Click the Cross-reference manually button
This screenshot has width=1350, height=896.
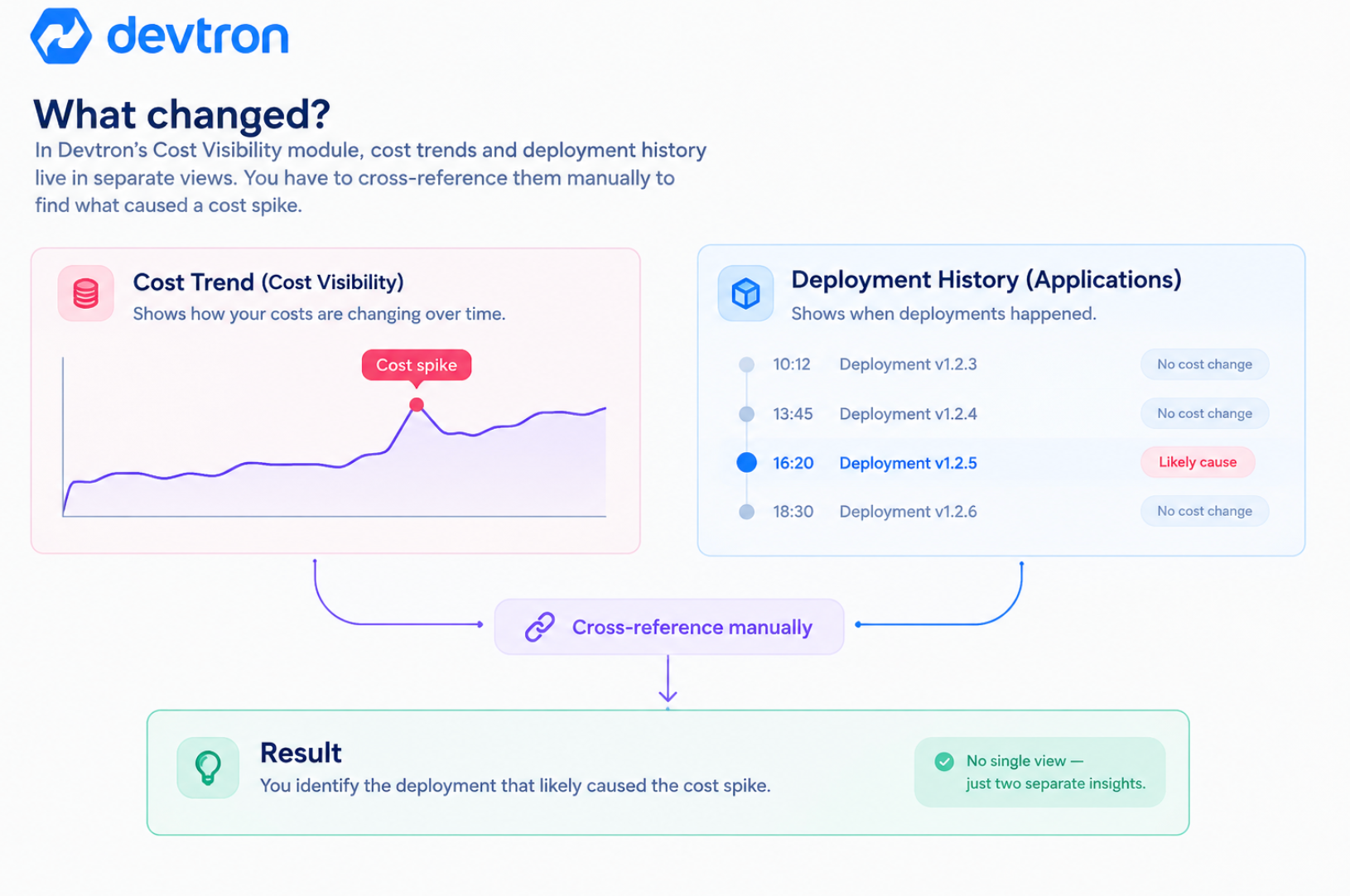[x=669, y=627]
